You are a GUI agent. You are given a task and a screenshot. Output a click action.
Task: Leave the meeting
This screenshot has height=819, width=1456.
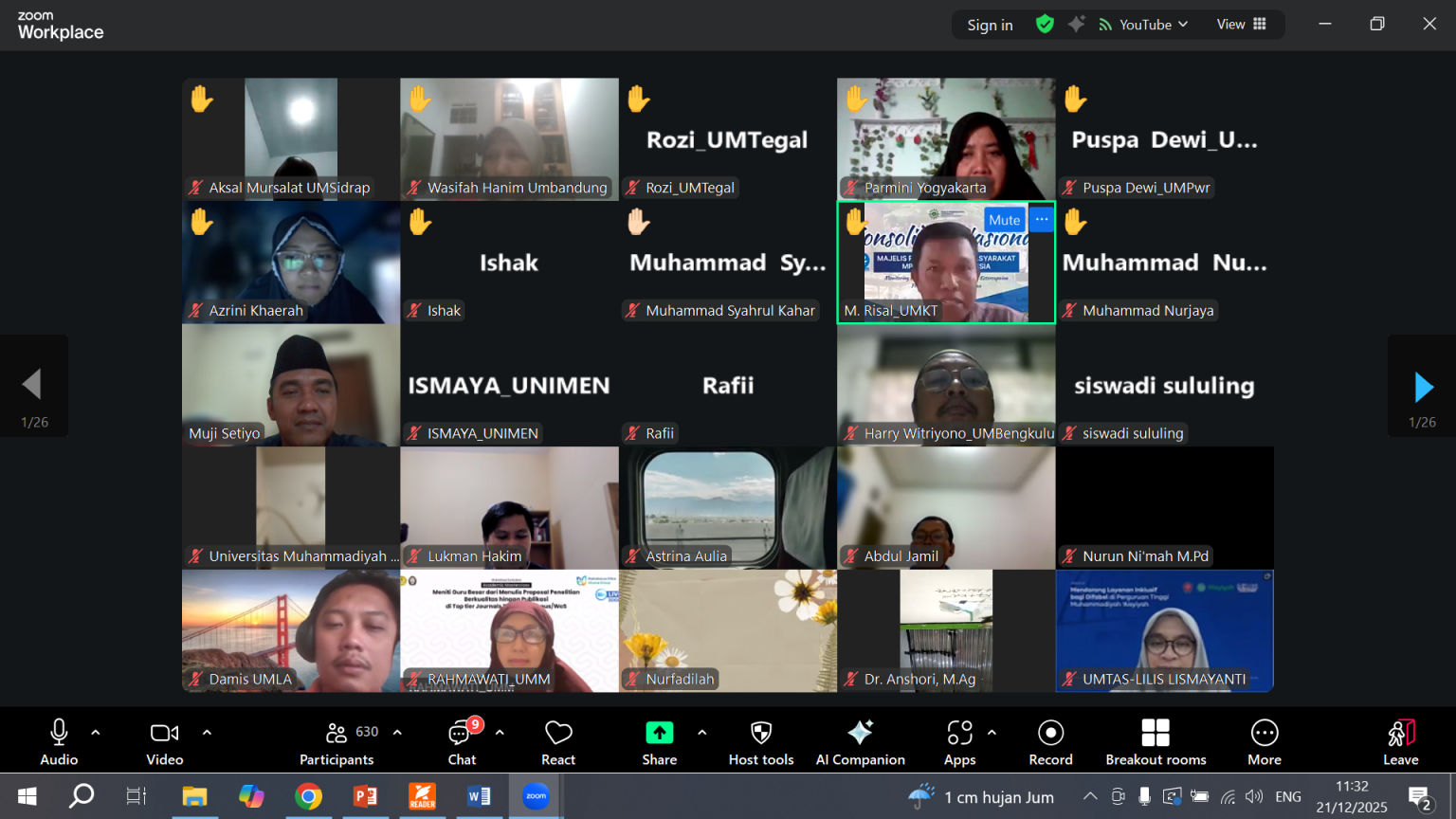click(x=1401, y=742)
